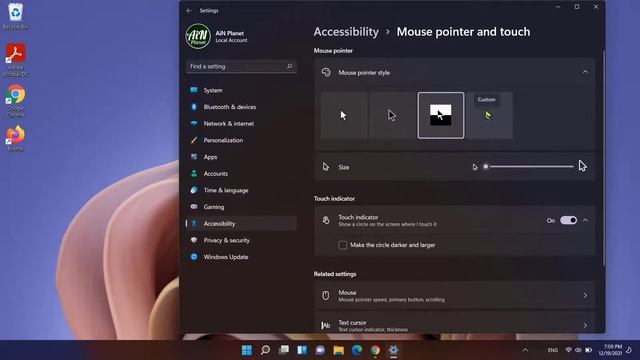This screenshot has height=360, width=640.
Task: Click the search magnifier icon in Settings
Action: click(289, 66)
